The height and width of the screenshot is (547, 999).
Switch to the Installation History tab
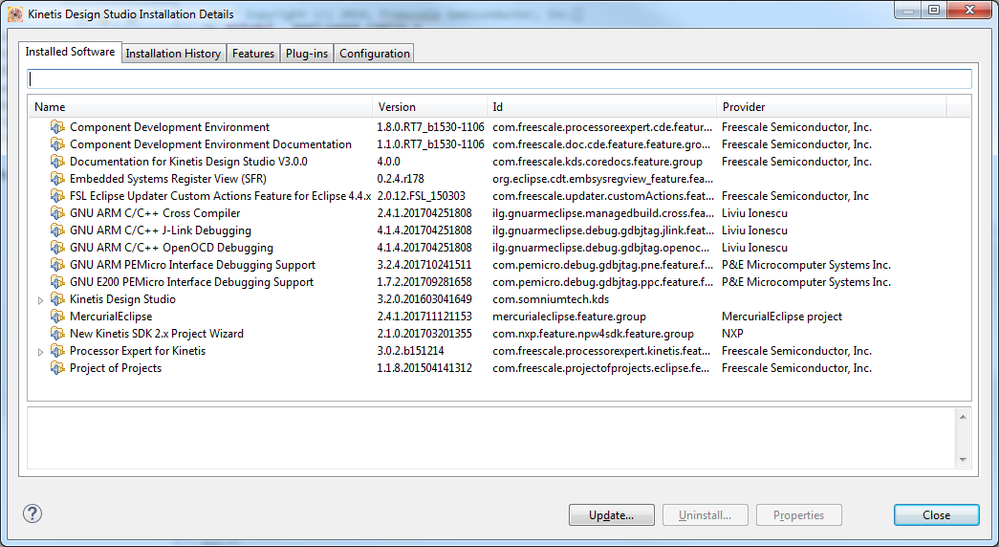[173, 53]
